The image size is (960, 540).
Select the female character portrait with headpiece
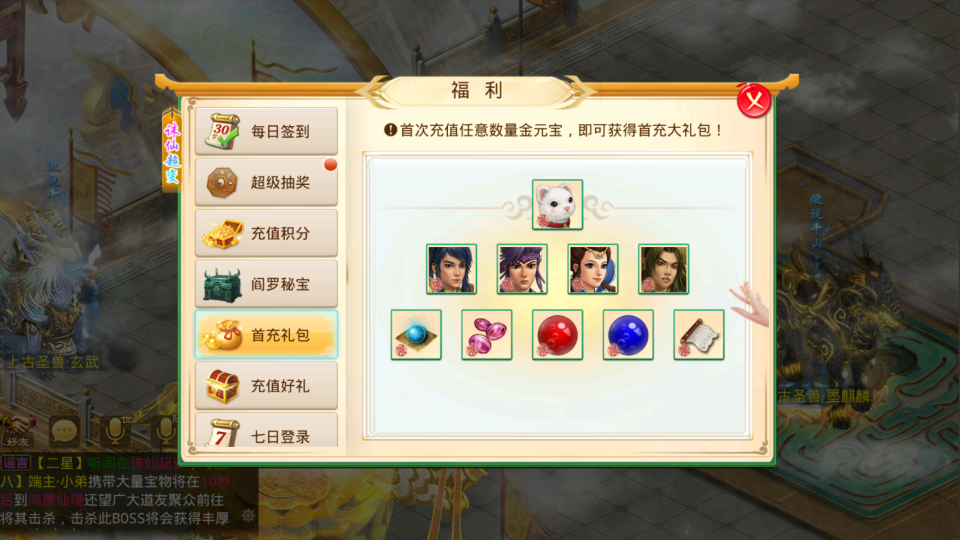[593, 269]
